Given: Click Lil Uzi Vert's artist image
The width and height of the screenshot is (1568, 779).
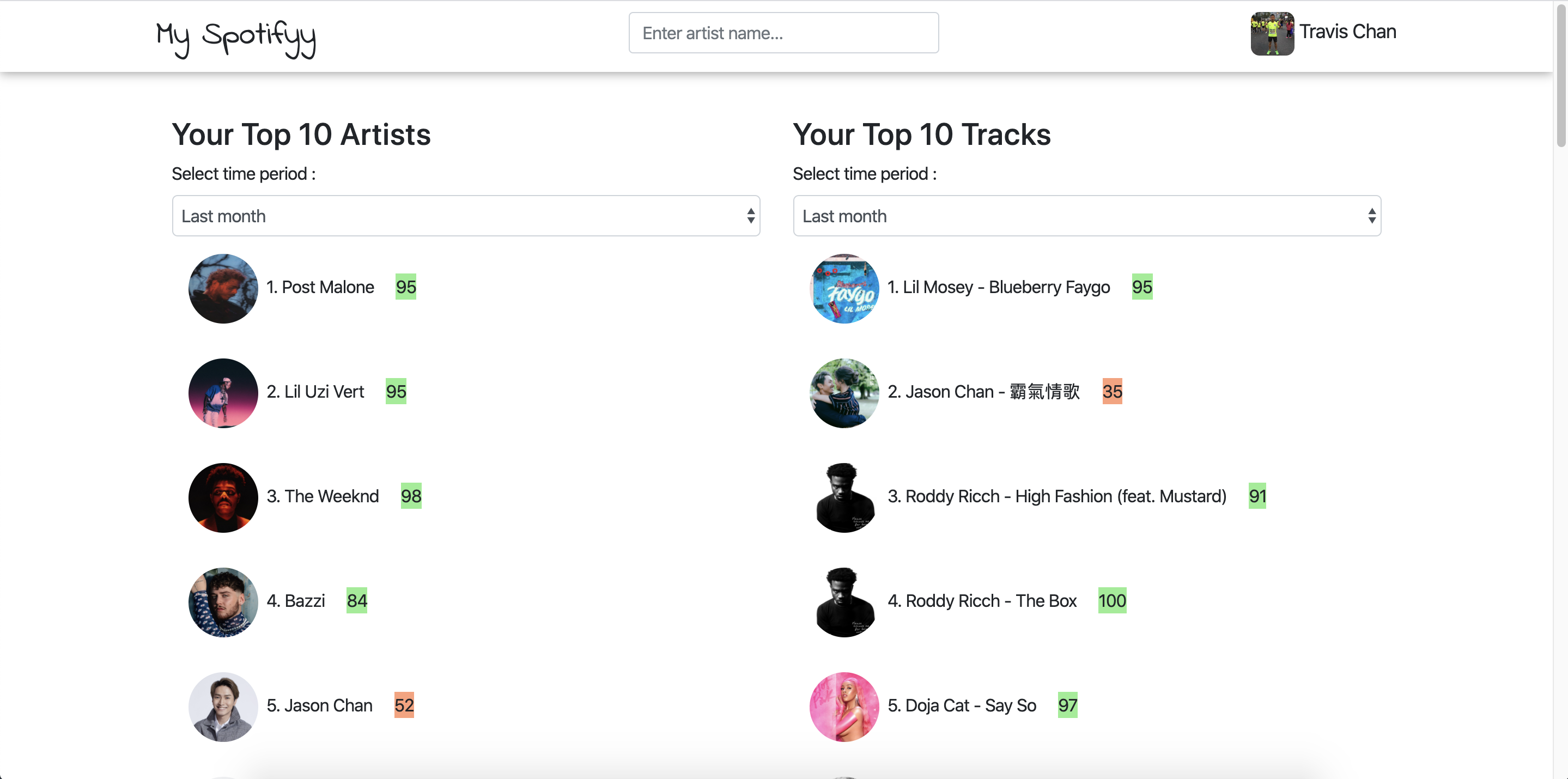Looking at the screenshot, I should pyautogui.click(x=223, y=393).
